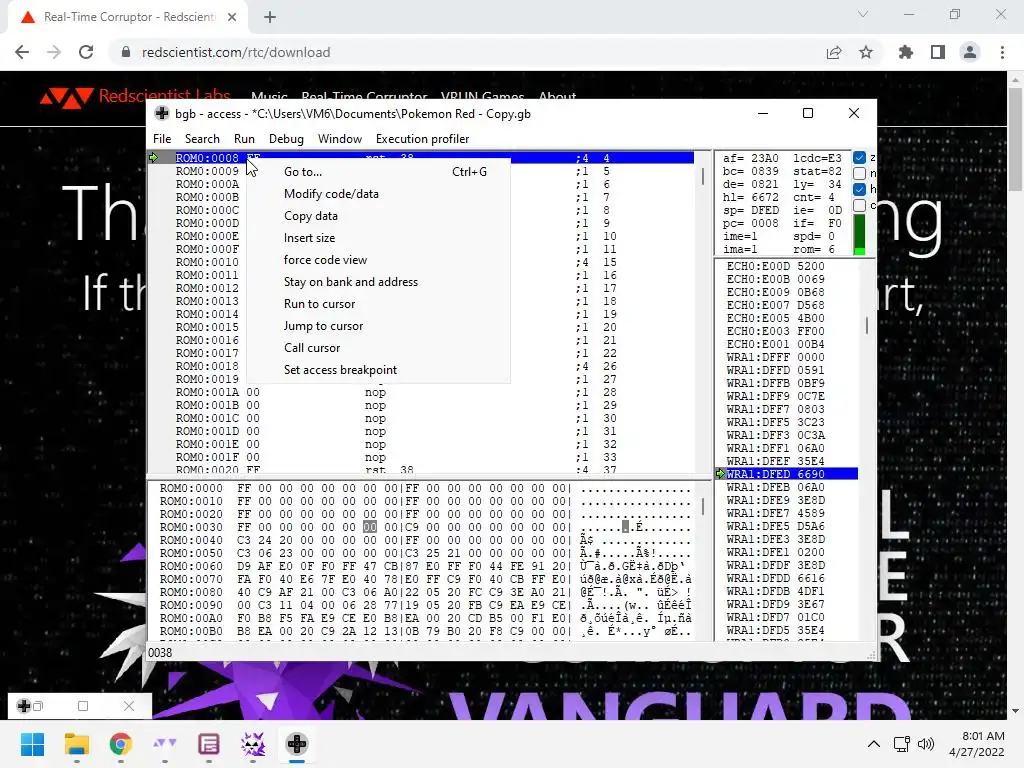Open Chrome from the taskbar

tap(121, 744)
